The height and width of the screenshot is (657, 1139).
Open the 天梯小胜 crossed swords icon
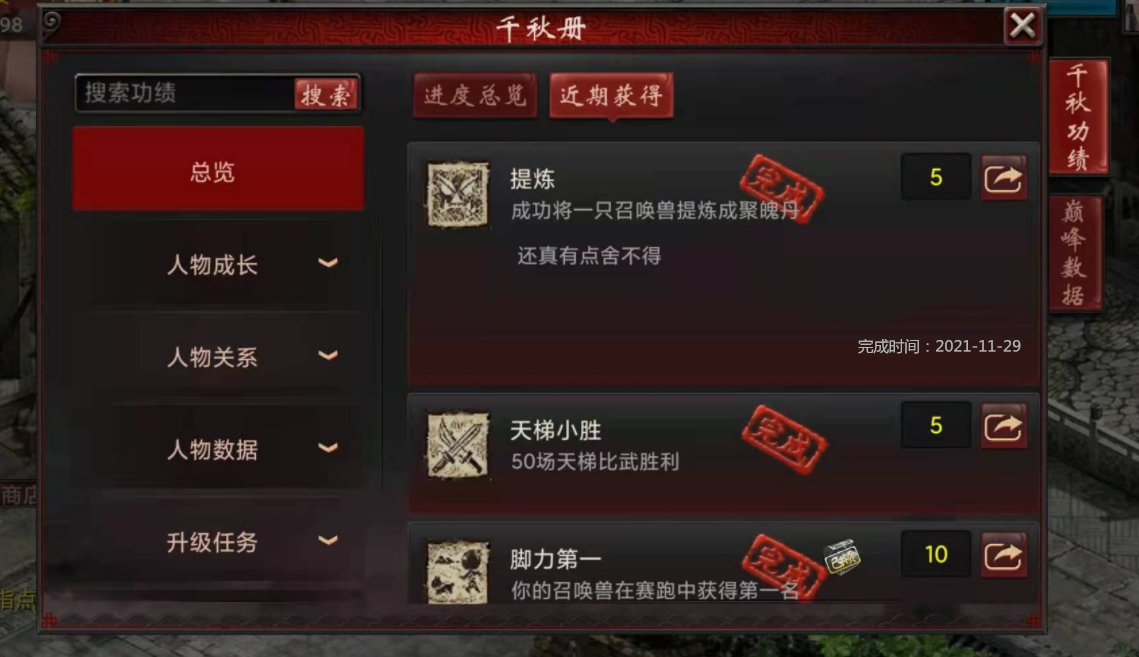point(458,445)
